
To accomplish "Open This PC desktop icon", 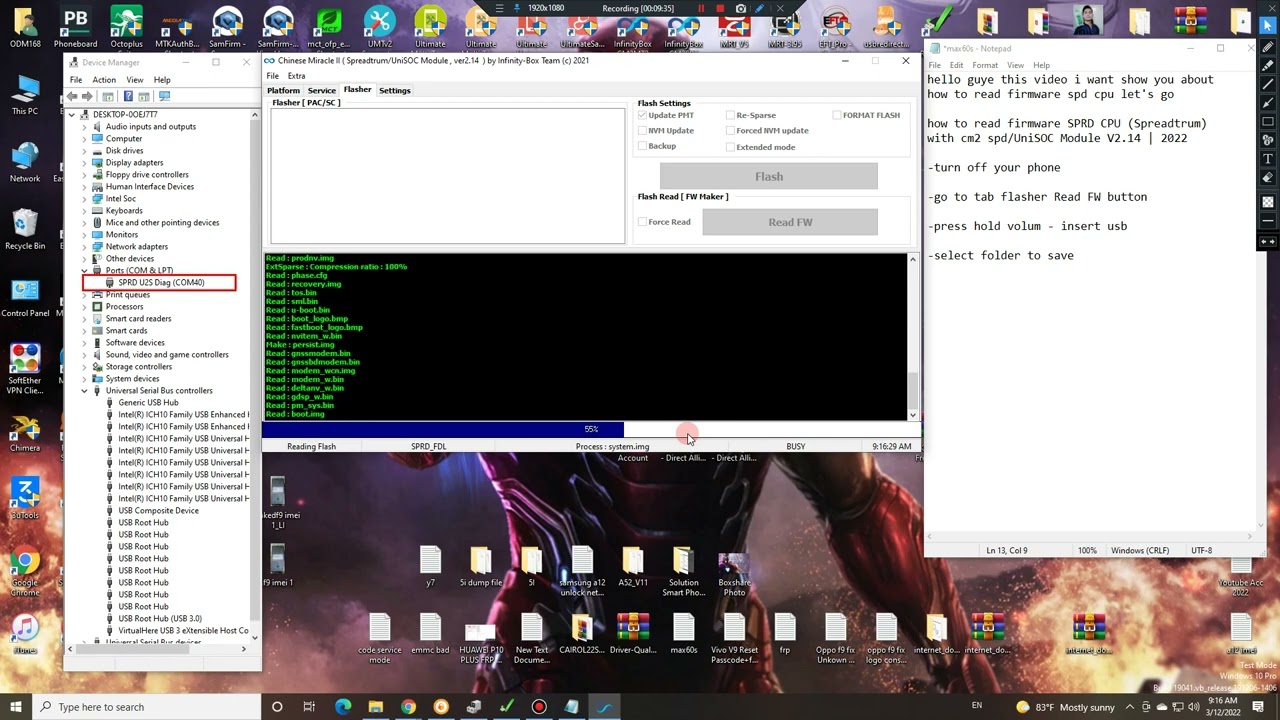I will tap(25, 95).
